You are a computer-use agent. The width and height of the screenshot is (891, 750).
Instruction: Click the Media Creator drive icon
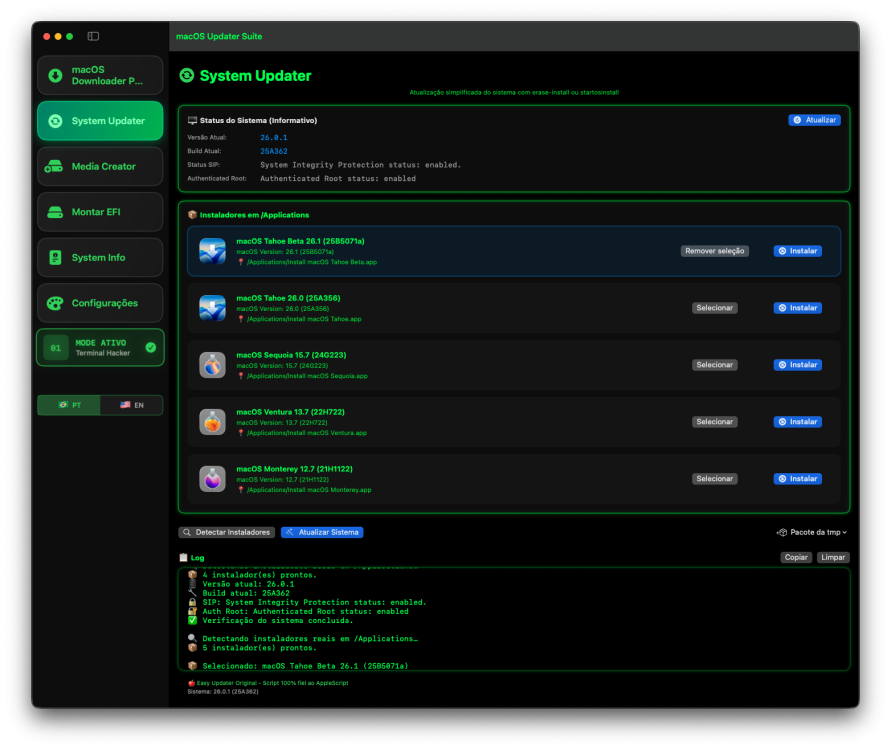pos(54,166)
